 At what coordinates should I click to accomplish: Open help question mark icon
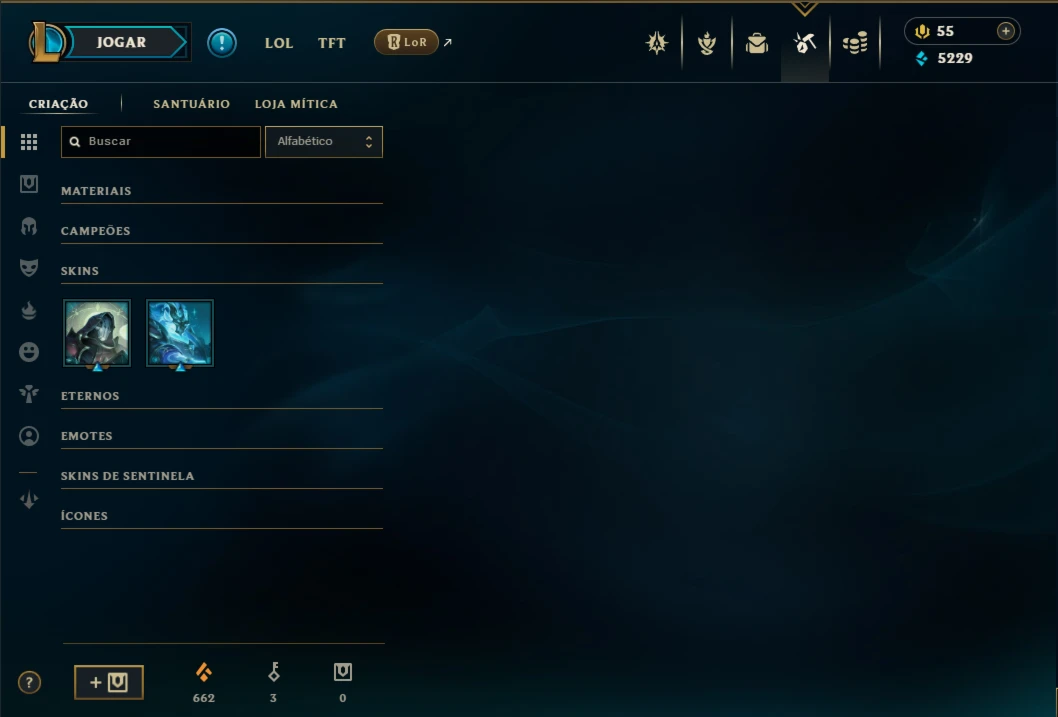pyautogui.click(x=29, y=683)
